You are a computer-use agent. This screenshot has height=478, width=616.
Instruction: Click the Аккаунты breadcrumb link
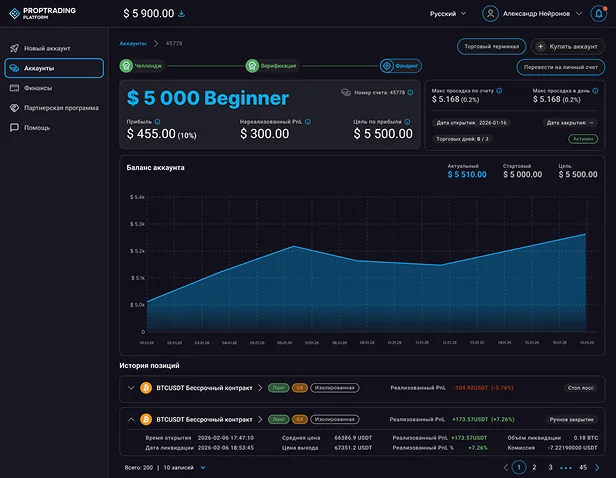click(133, 44)
